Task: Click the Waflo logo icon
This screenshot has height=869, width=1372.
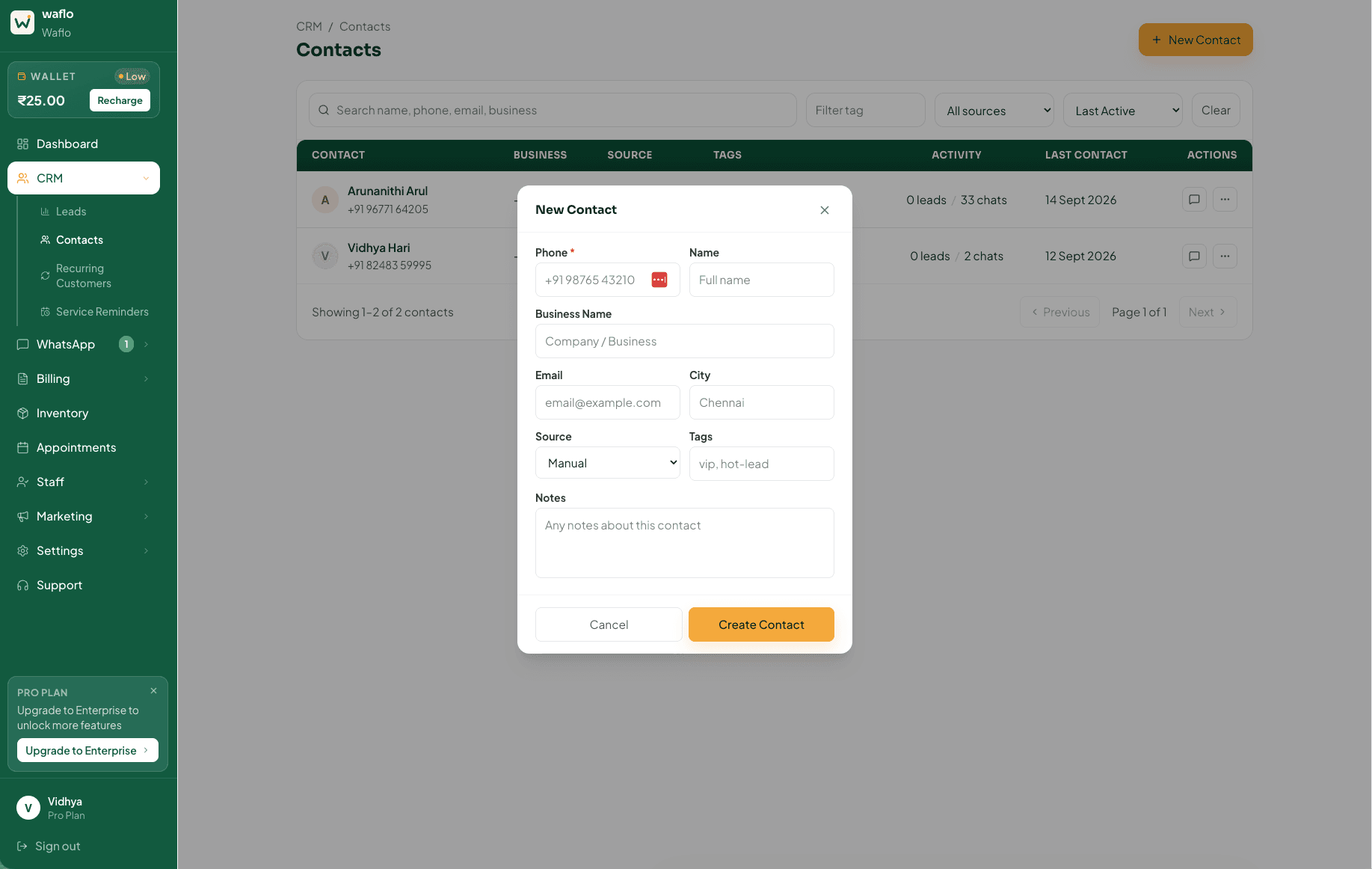Action: (x=22, y=22)
